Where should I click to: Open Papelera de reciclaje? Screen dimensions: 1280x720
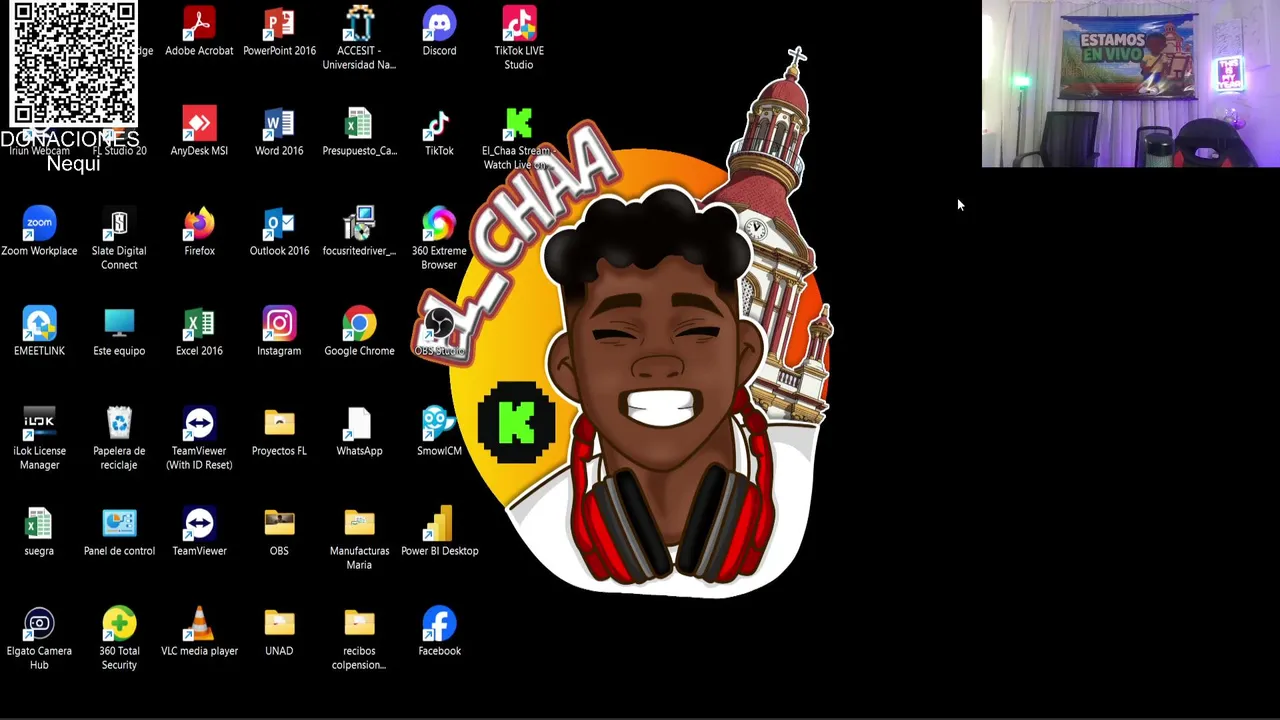click(x=119, y=439)
